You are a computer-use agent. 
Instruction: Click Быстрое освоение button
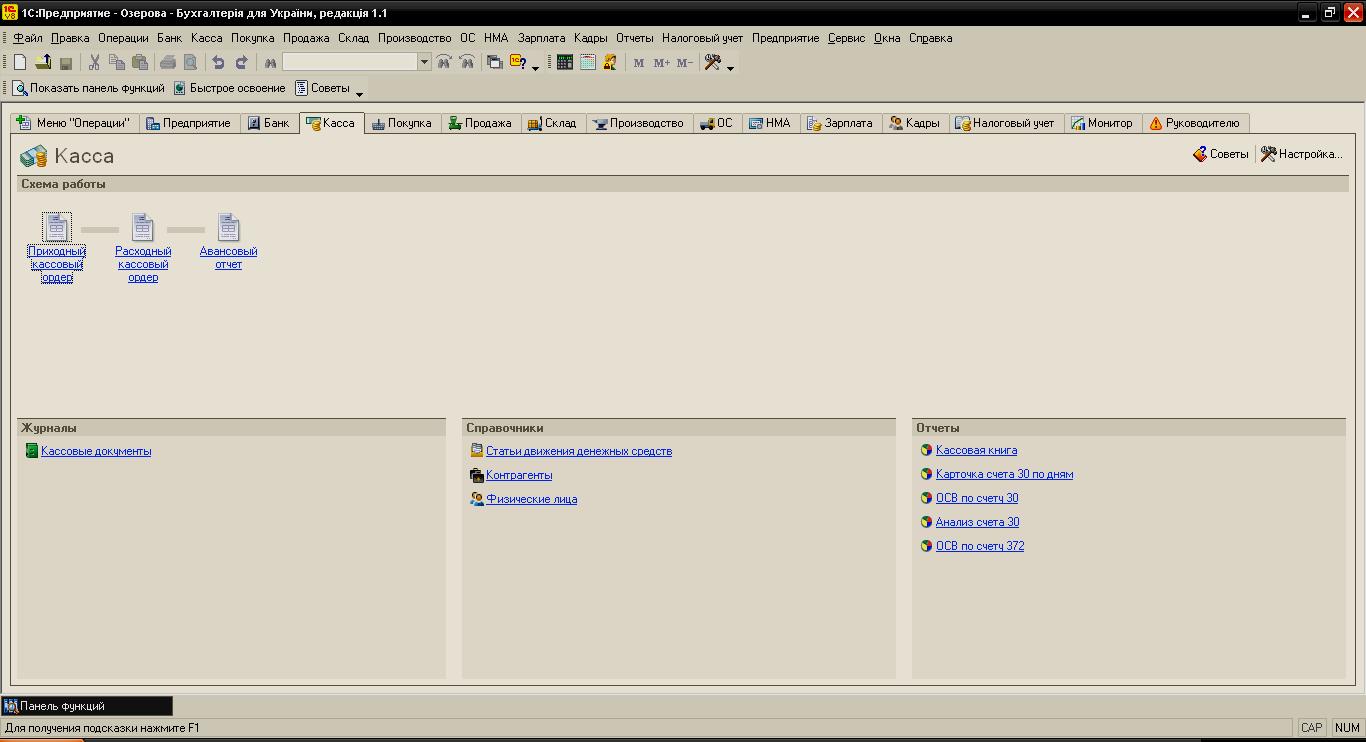click(229, 88)
